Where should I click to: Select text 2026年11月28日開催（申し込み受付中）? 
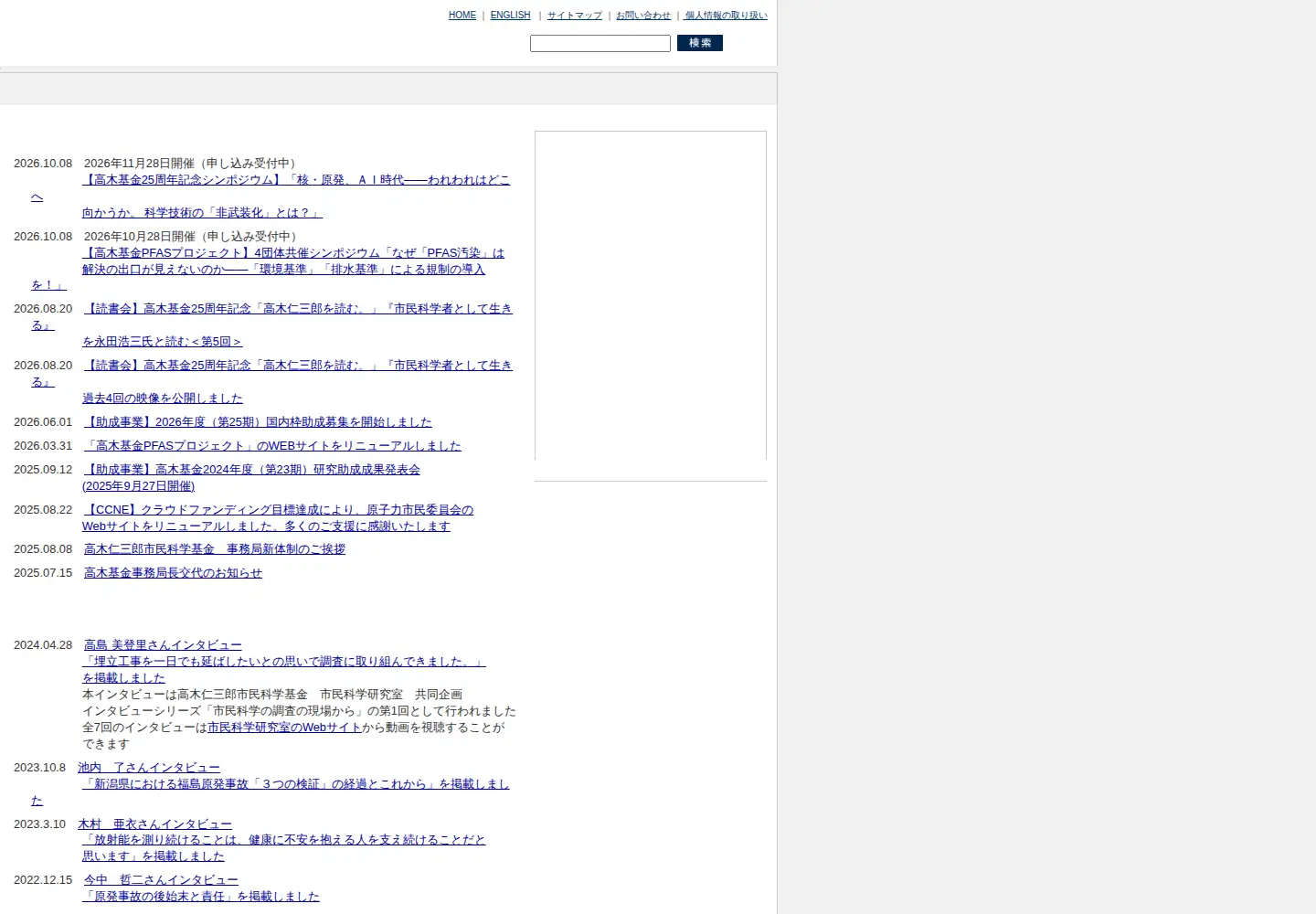192,164
